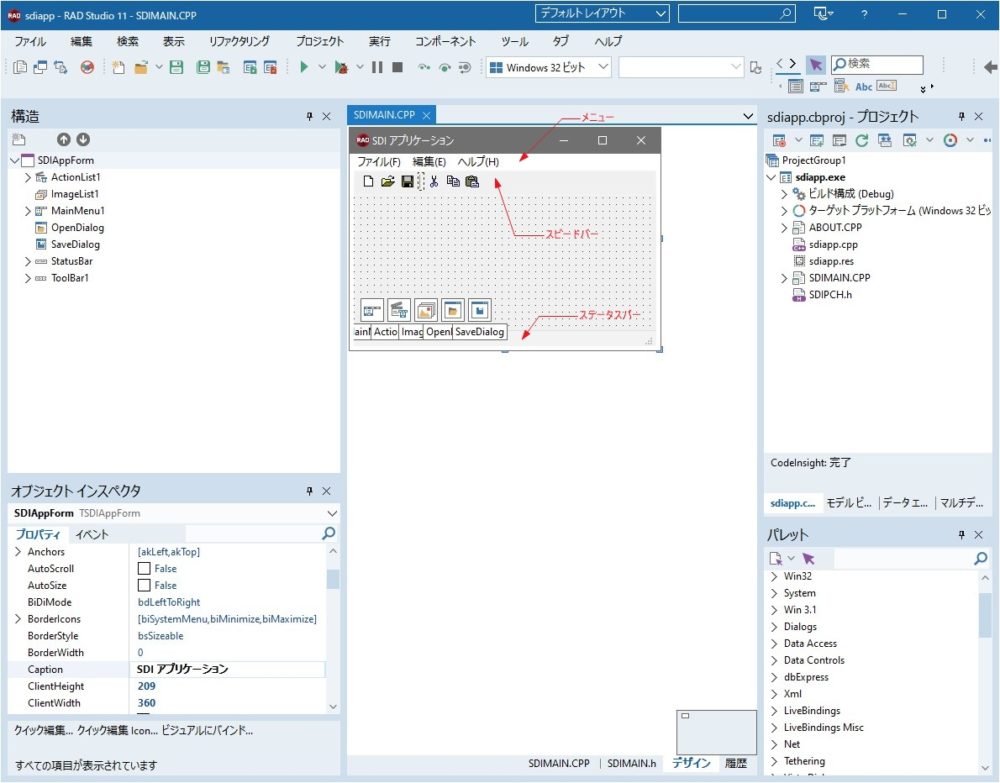This screenshot has width=1000, height=783.
Task: Run the application with the green Run icon
Action: point(303,66)
